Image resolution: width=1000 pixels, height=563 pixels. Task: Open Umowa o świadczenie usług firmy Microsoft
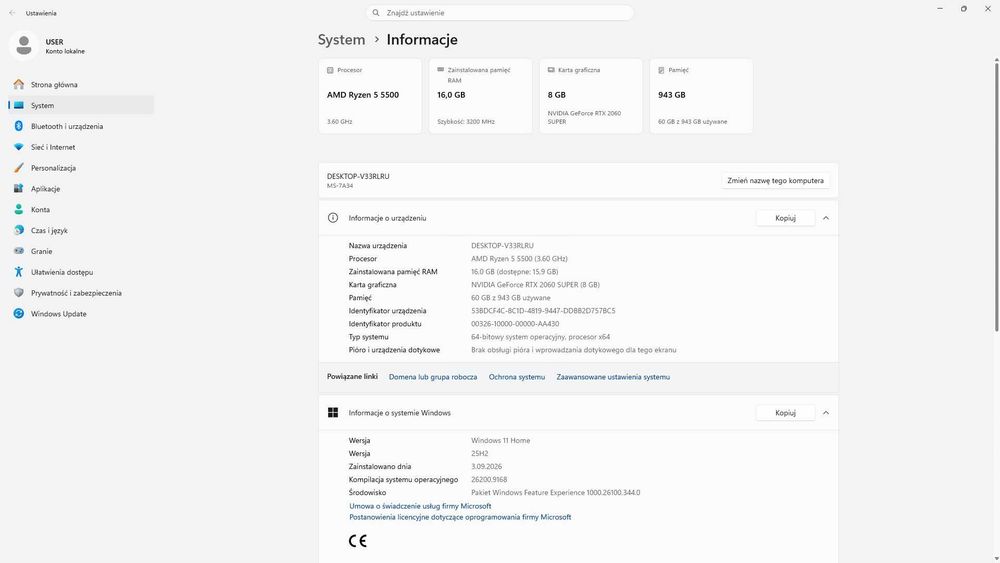(x=420, y=506)
